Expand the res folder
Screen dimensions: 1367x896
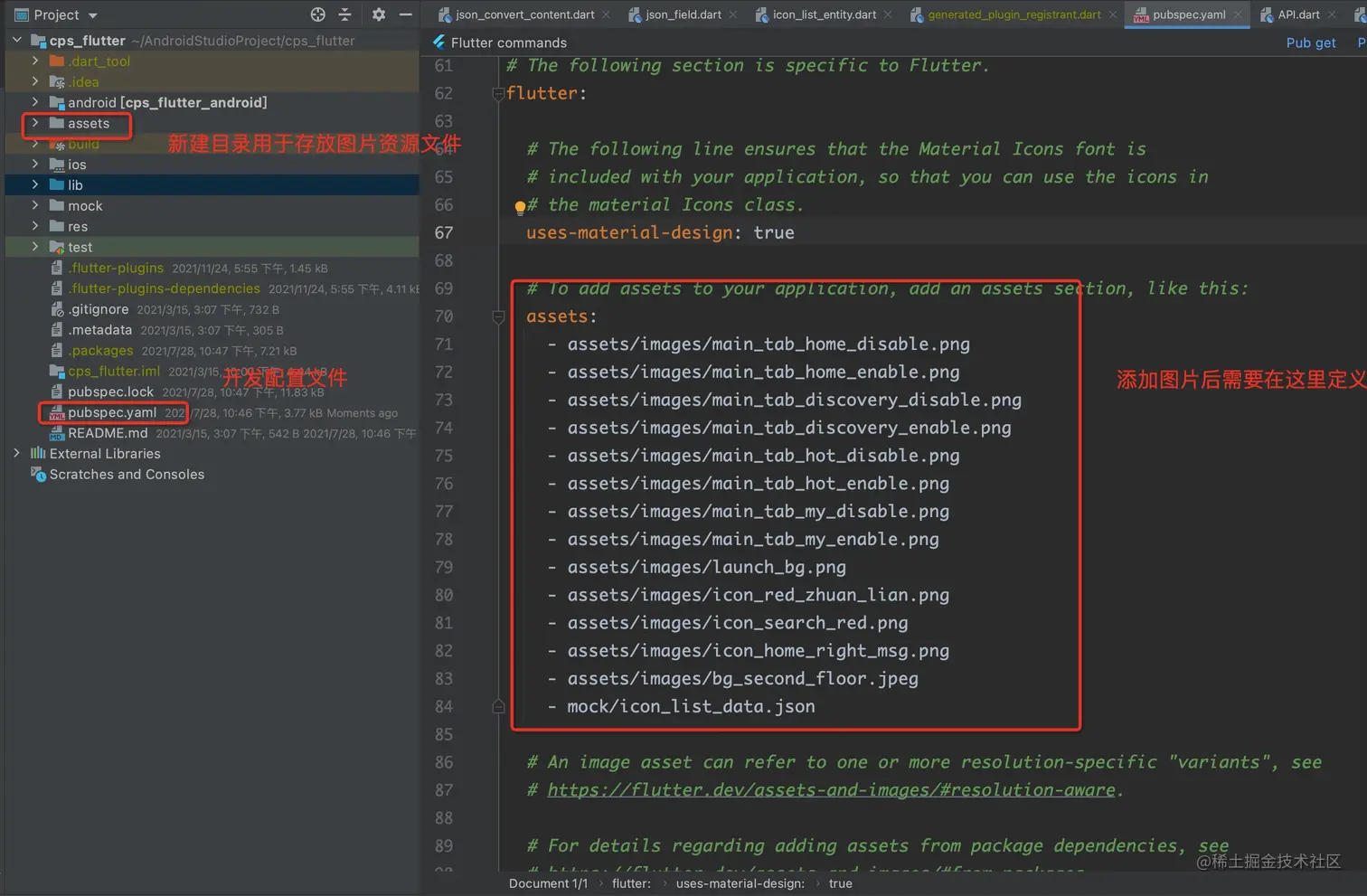[35, 226]
